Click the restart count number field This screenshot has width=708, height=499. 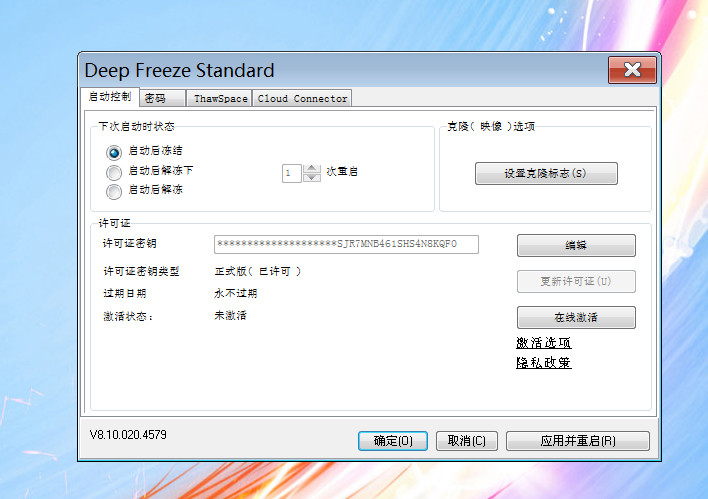coord(292,173)
